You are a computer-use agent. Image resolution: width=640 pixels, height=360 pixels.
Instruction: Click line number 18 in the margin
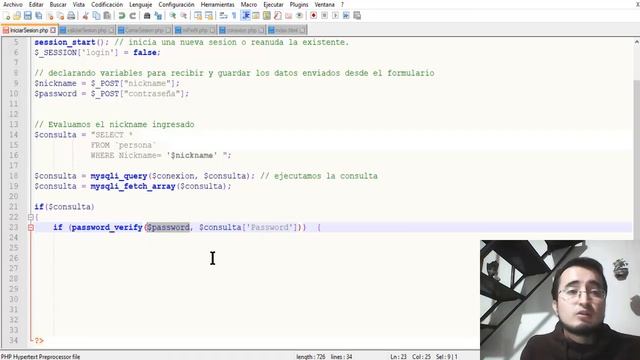coord(14,176)
